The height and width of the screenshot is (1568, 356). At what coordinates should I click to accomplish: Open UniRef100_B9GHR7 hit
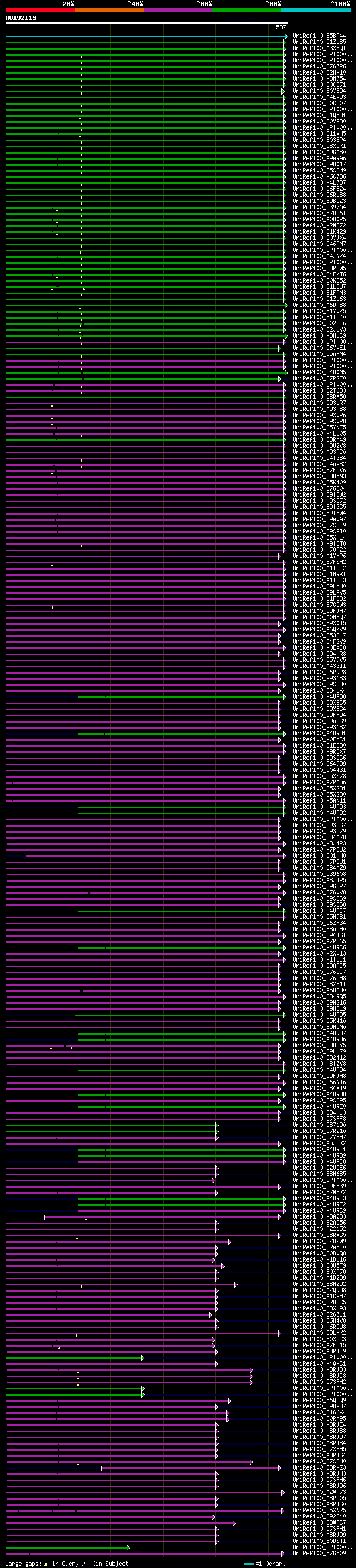click(x=319, y=886)
